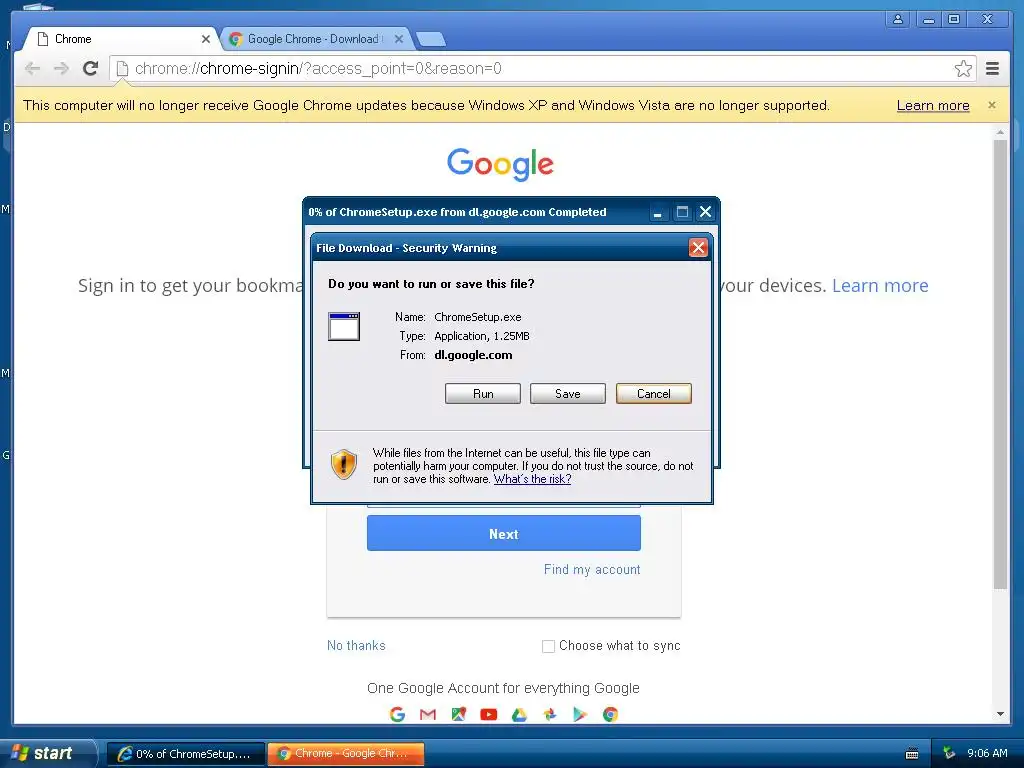1024x768 pixels.
Task: Click the ChromeSetup.exe application file icon
Action: point(344,327)
